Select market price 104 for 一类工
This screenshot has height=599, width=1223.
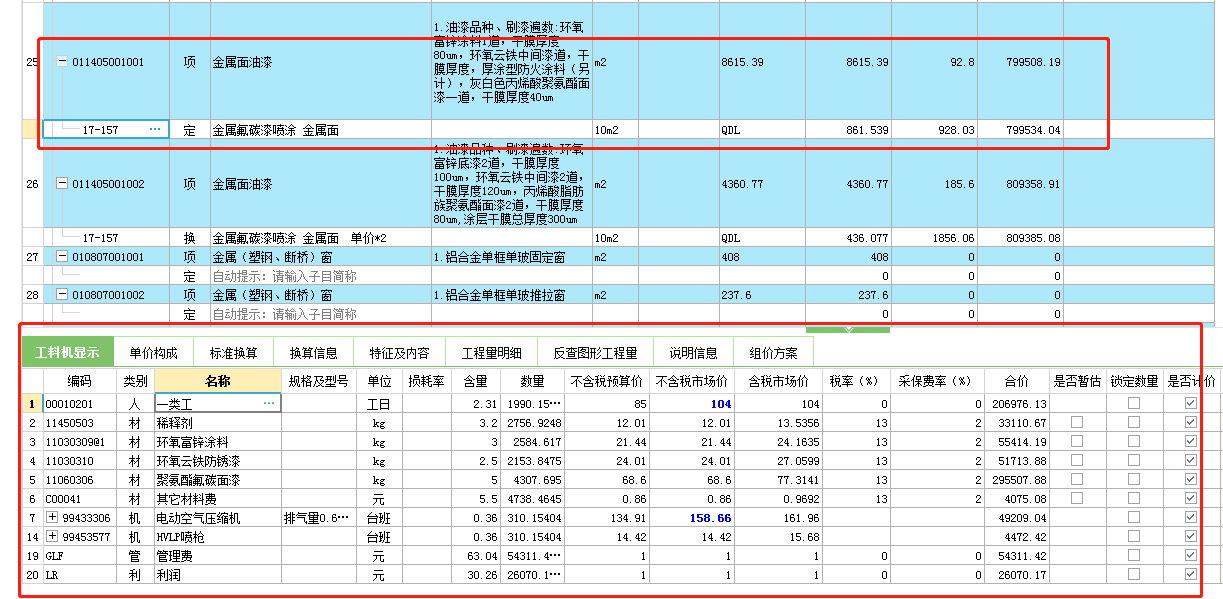coord(692,404)
